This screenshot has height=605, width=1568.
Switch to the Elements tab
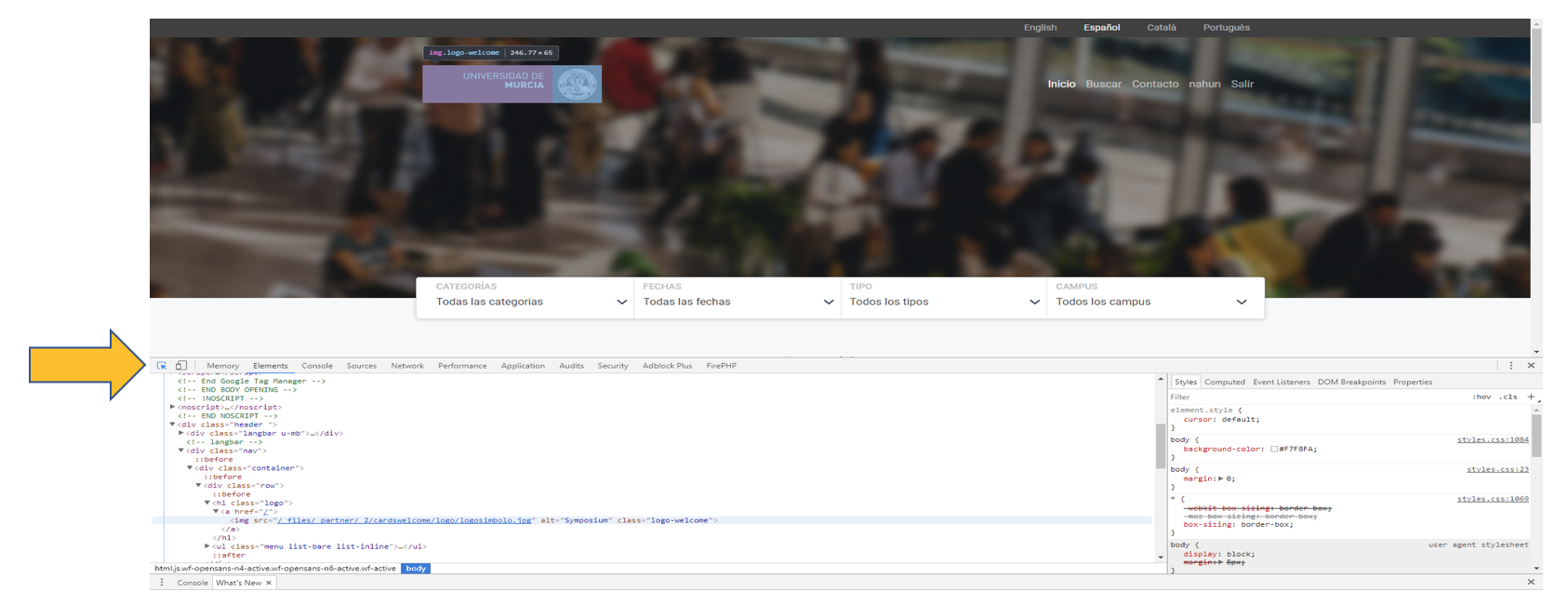(x=271, y=366)
